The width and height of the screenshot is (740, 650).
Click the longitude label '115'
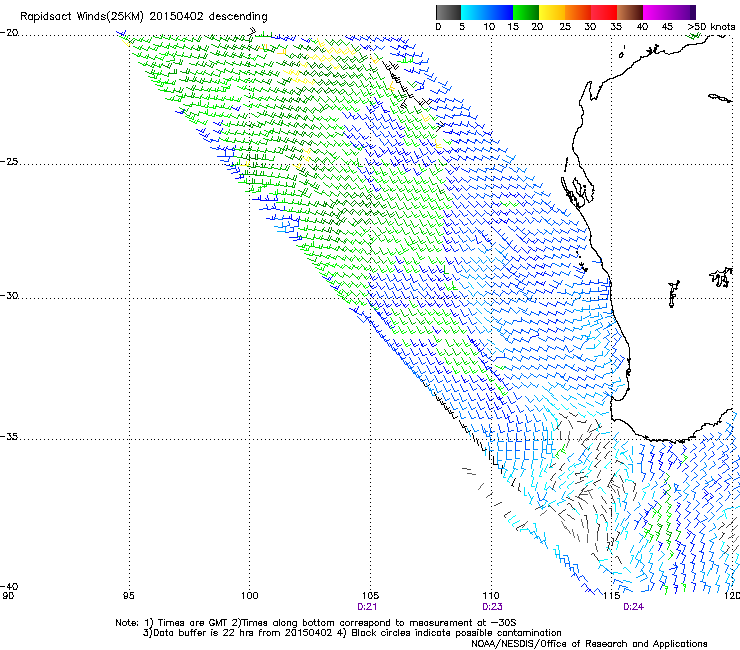[612, 596]
